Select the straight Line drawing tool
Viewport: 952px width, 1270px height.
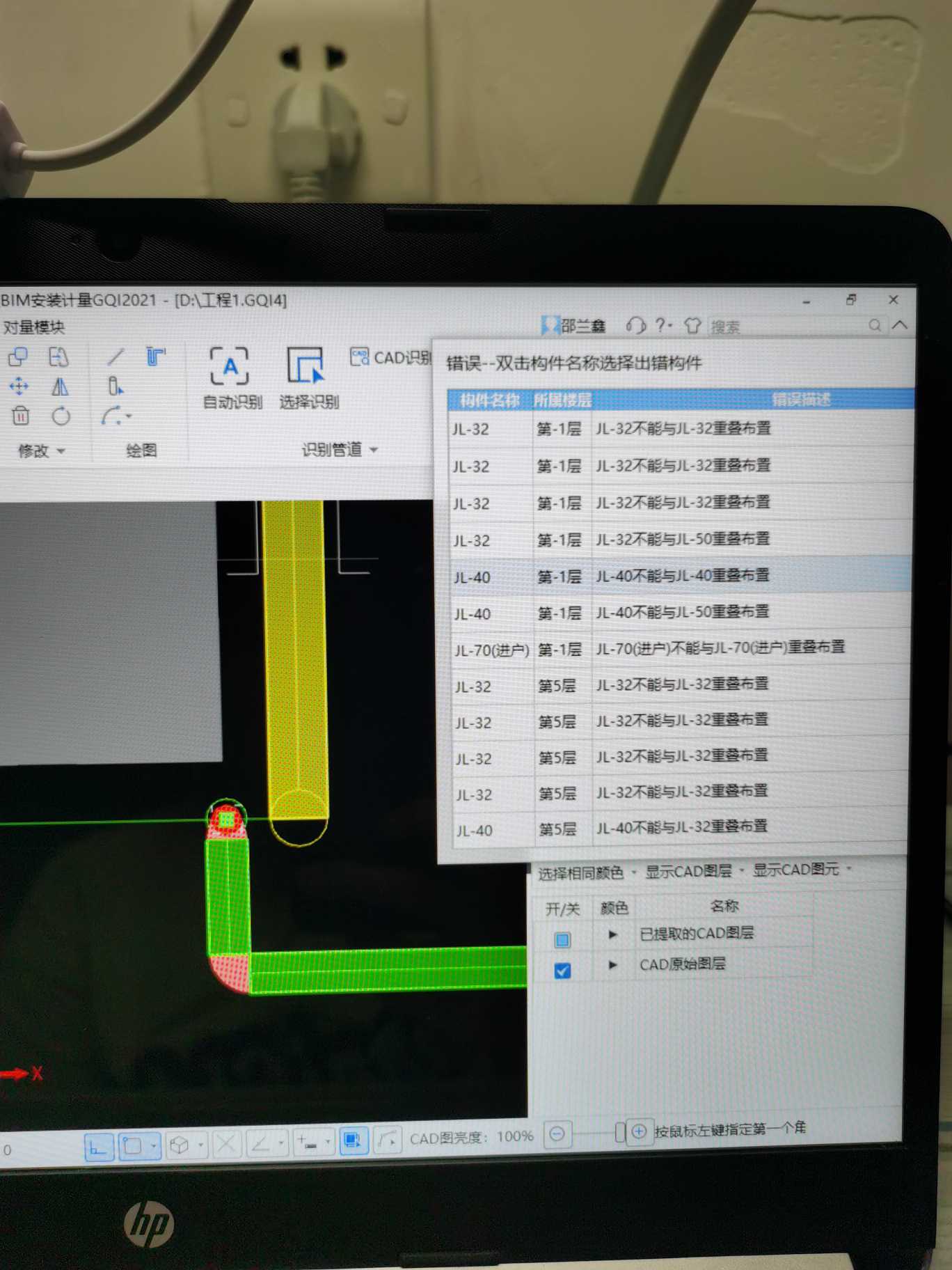tap(116, 356)
